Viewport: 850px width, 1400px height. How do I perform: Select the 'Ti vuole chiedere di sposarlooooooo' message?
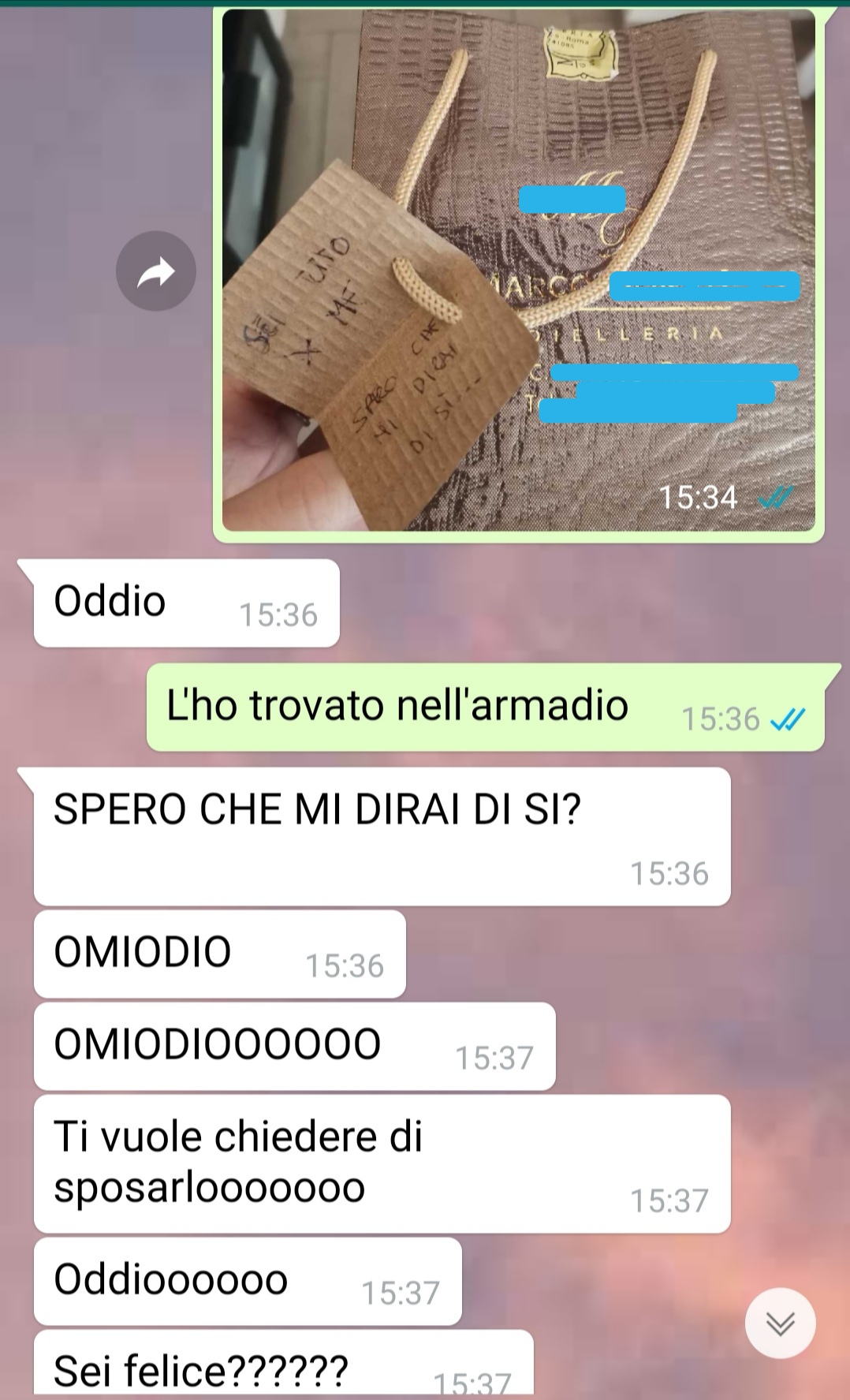(x=382, y=1163)
